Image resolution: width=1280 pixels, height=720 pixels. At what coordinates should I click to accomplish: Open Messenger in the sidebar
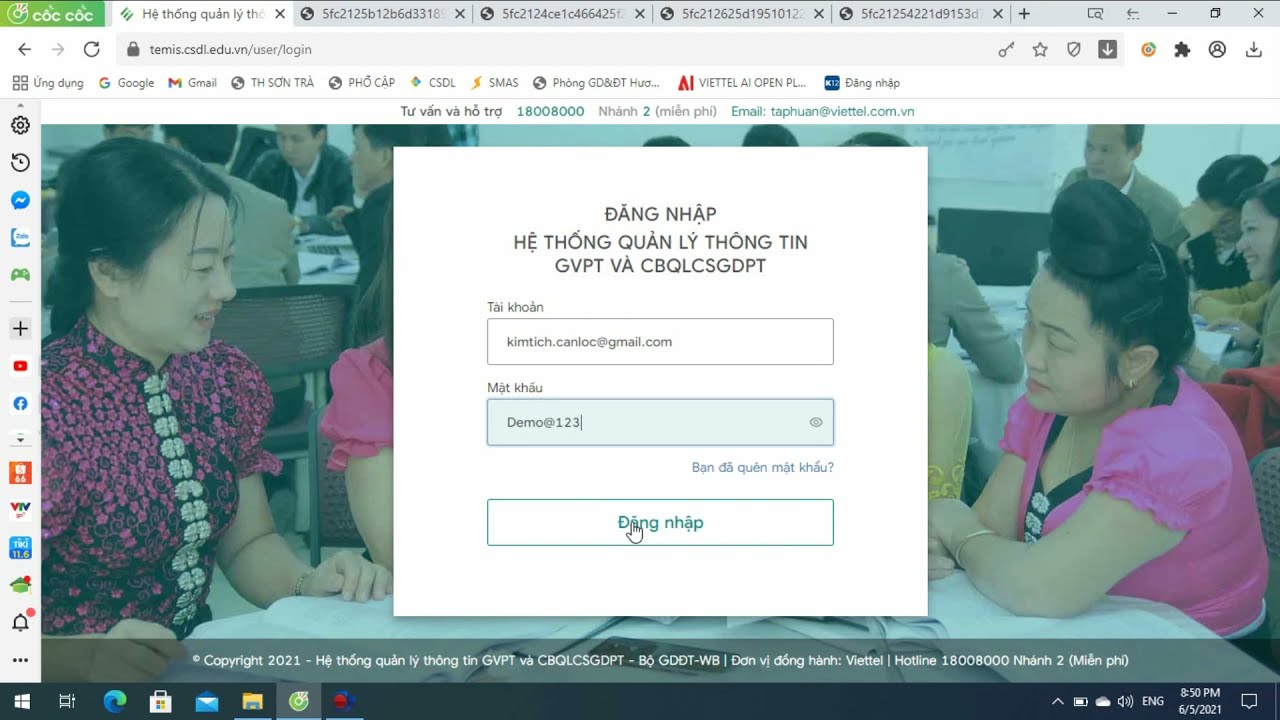coord(20,200)
